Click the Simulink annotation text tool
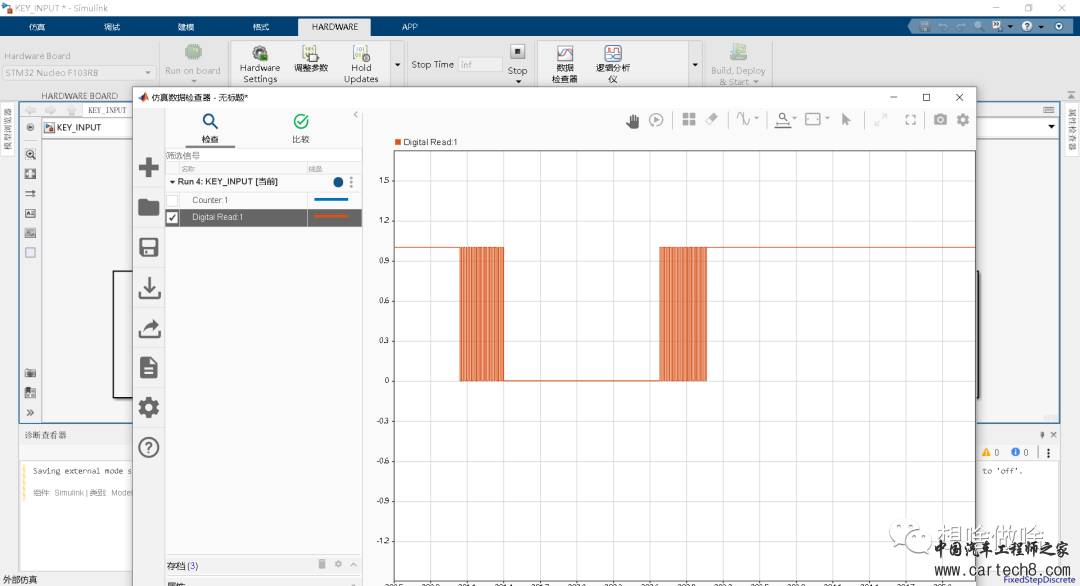 30,213
